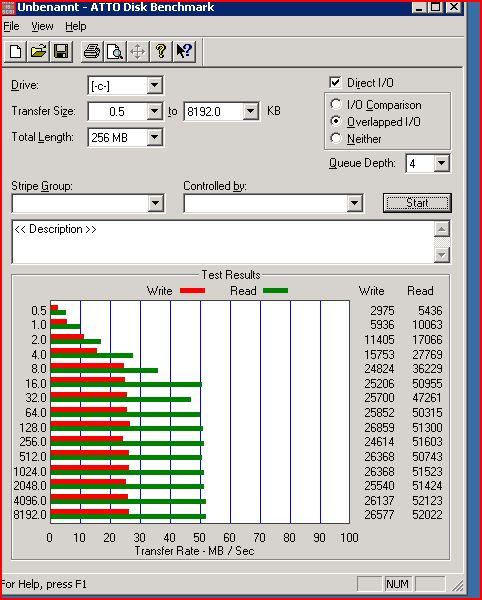Viewport: 482px width, 600px height.
Task: Click the New document toolbar icon
Action: click(15, 51)
